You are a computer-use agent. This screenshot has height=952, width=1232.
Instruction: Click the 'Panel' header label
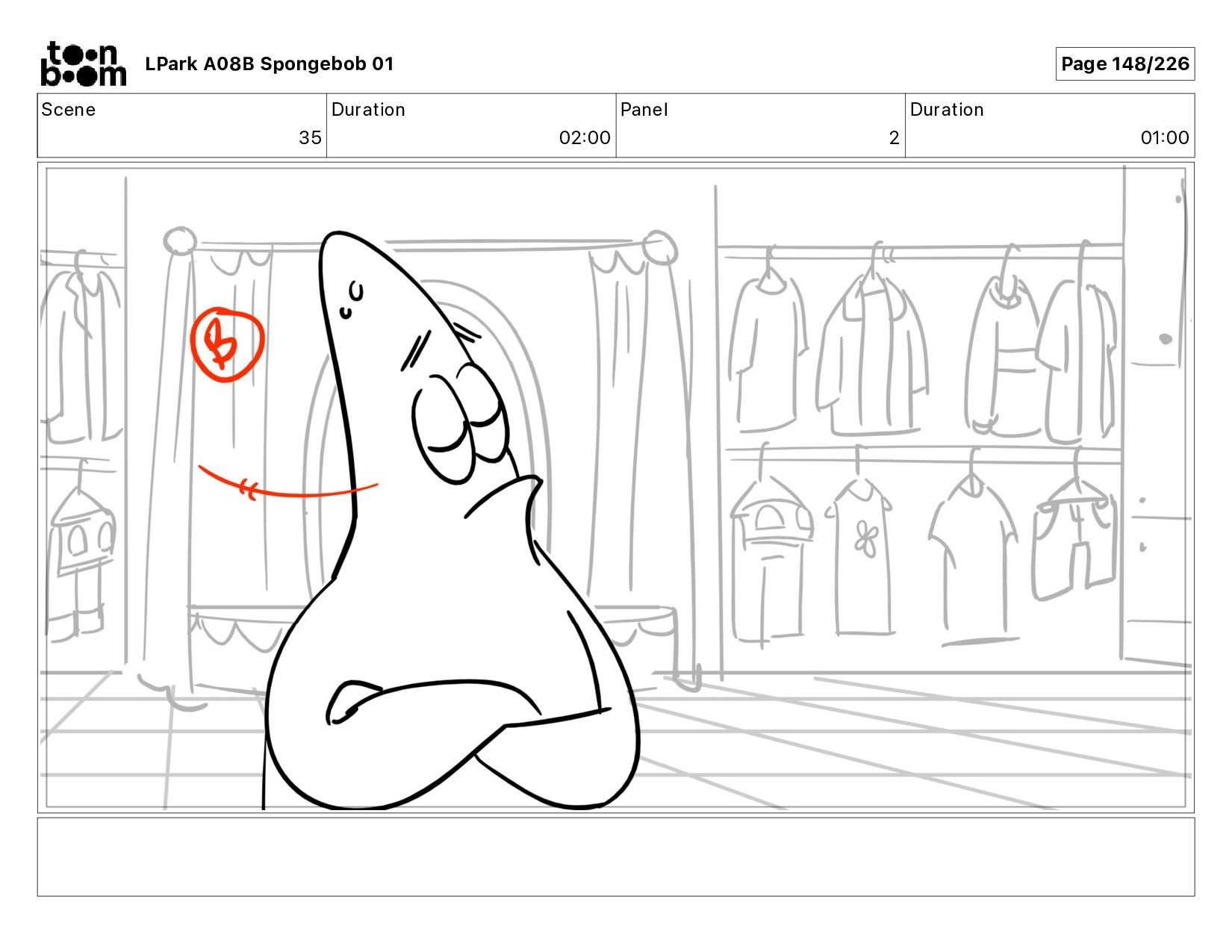point(644,110)
